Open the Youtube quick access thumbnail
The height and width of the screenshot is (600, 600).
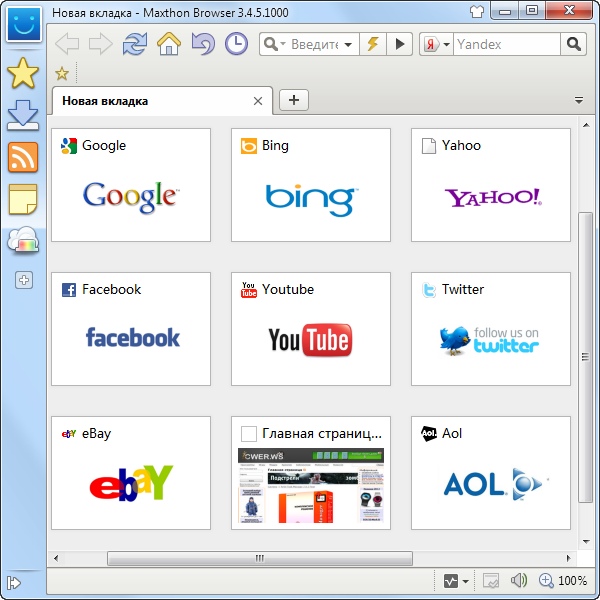[310, 329]
